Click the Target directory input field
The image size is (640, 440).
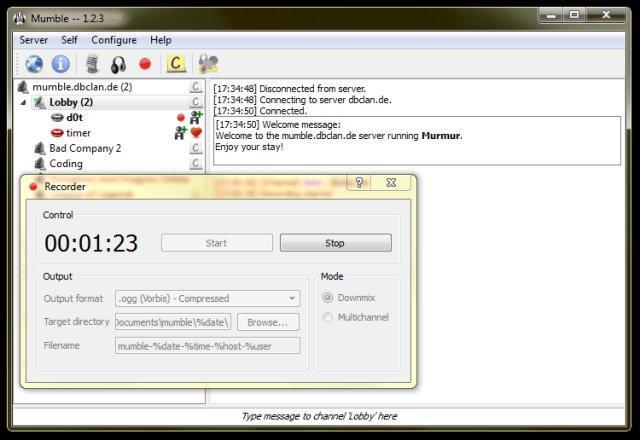pos(173,322)
